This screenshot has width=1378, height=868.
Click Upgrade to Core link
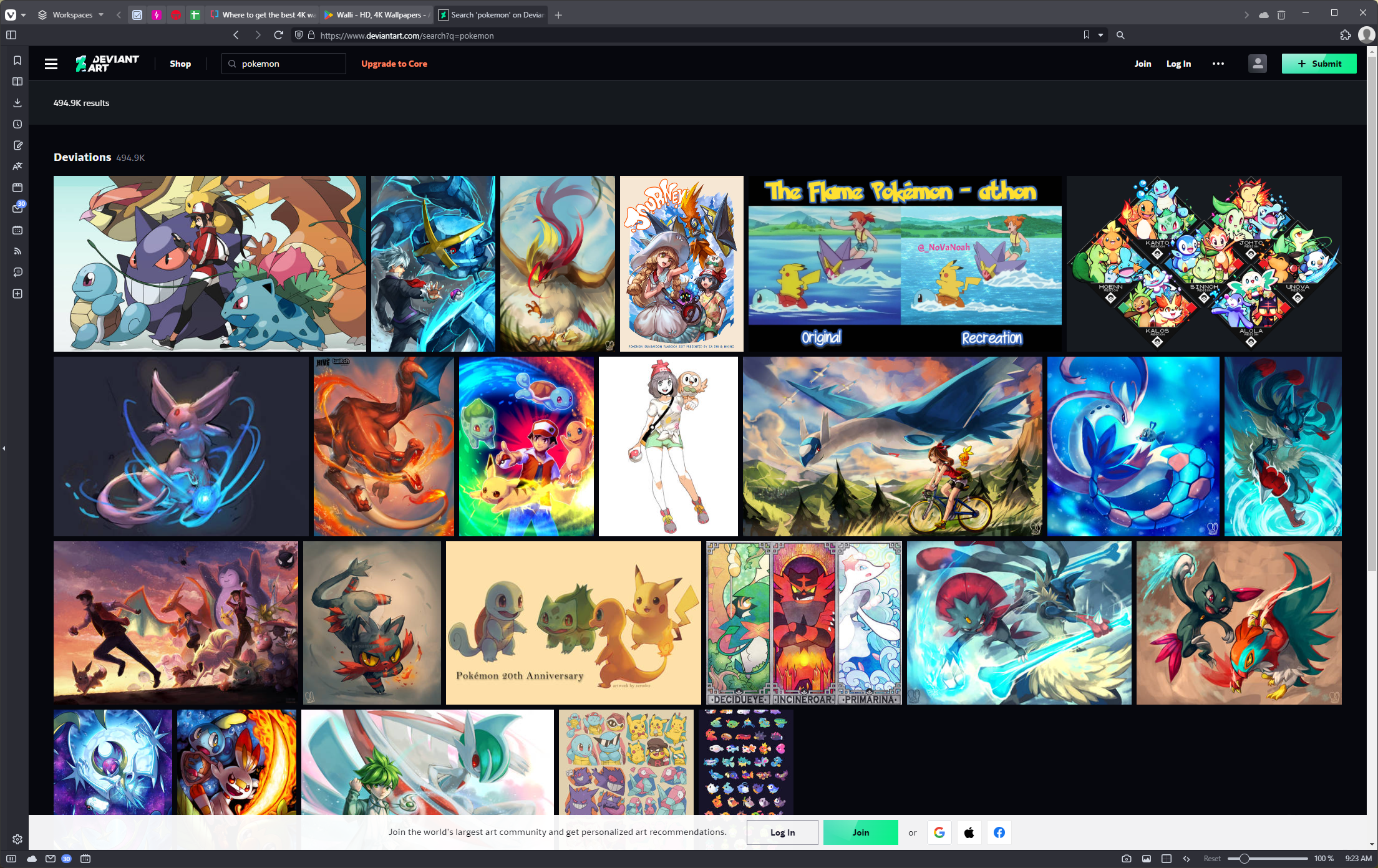pyautogui.click(x=394, y=64)
